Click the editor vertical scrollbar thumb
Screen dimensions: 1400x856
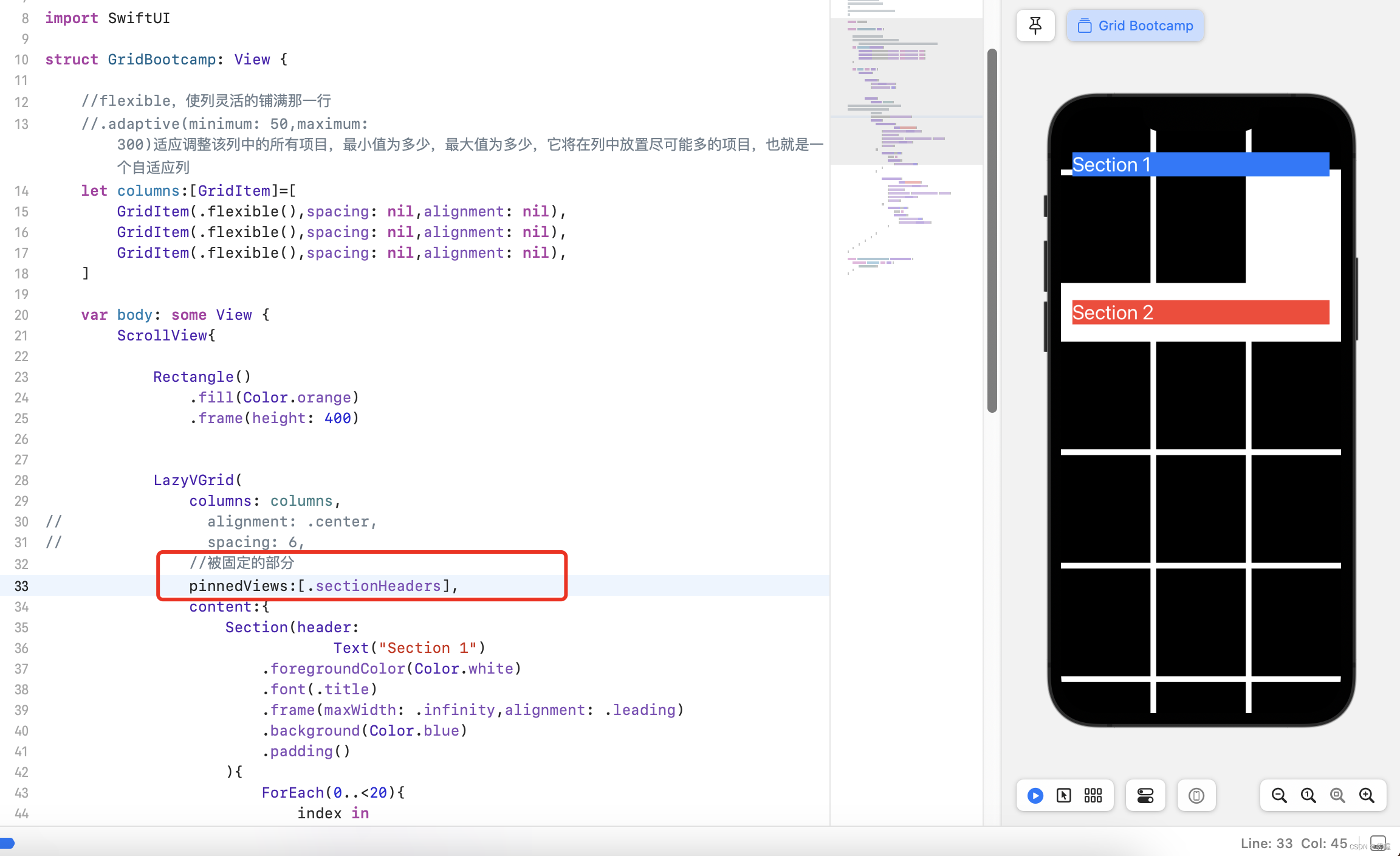click(992, 231)
